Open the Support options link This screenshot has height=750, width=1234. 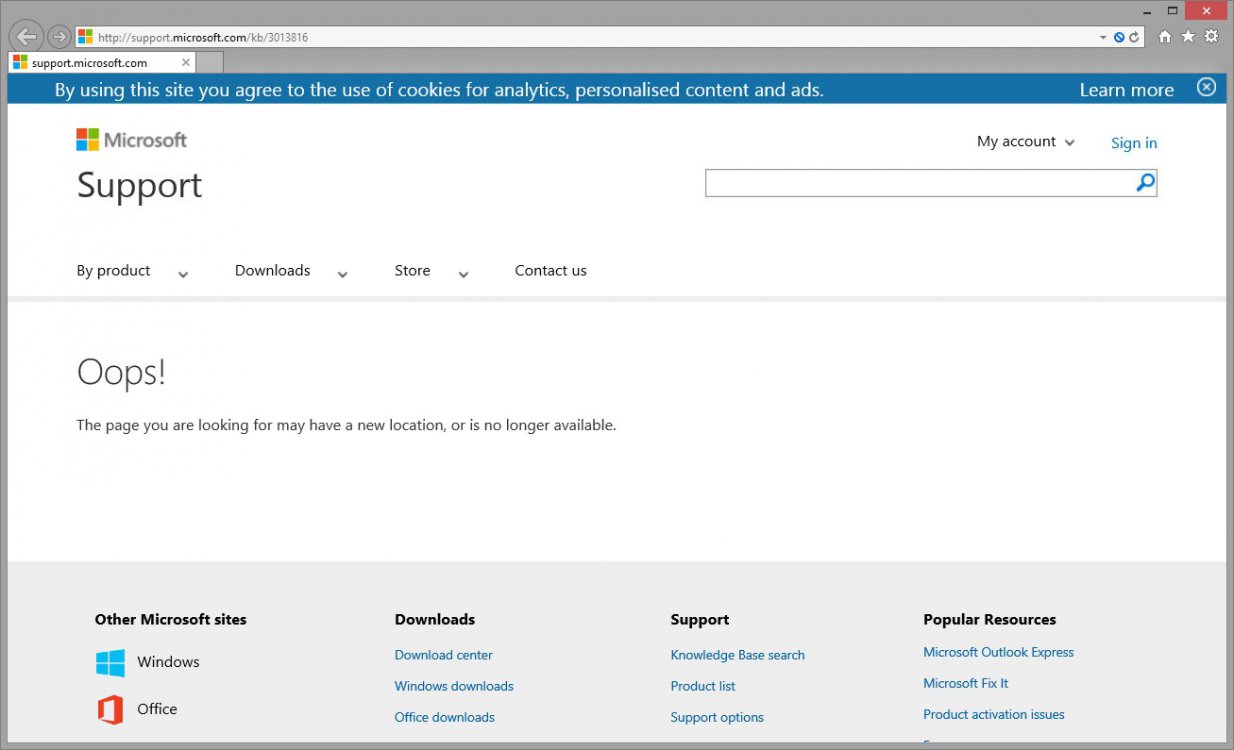coord(717,717)
